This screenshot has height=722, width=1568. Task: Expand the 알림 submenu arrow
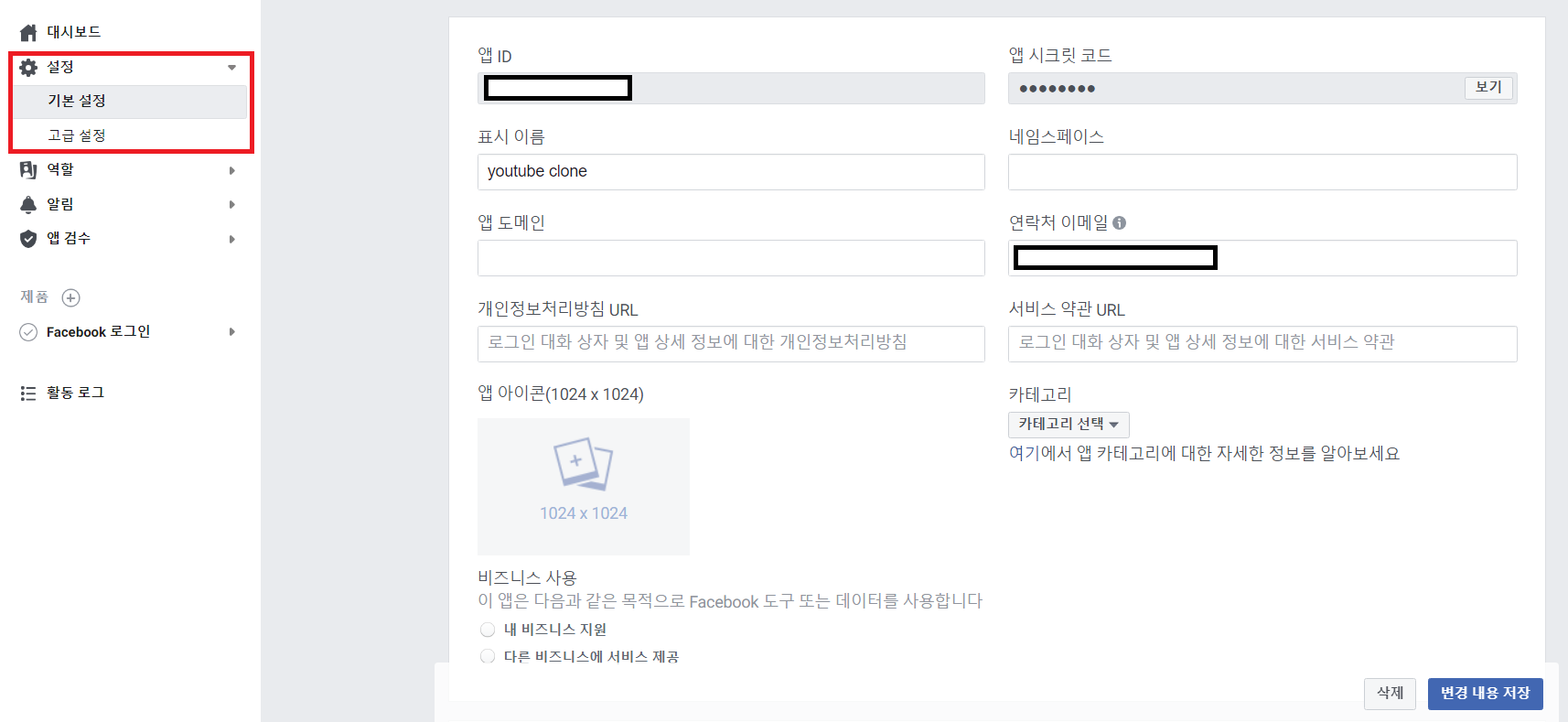pos(232,205)
